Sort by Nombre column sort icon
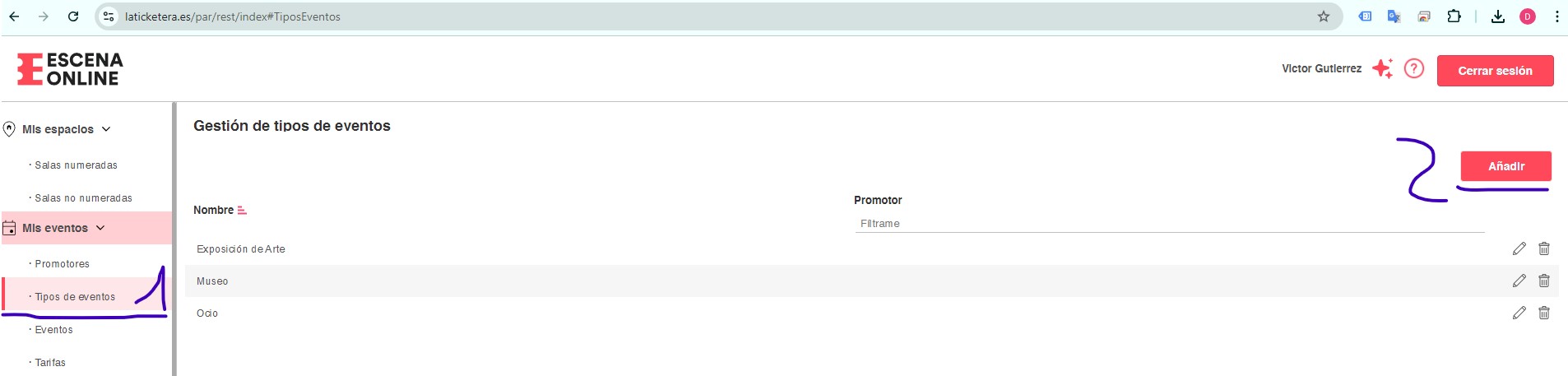Image resolution: width=1568 pixels, height=376 pixels. click(242, 211)
